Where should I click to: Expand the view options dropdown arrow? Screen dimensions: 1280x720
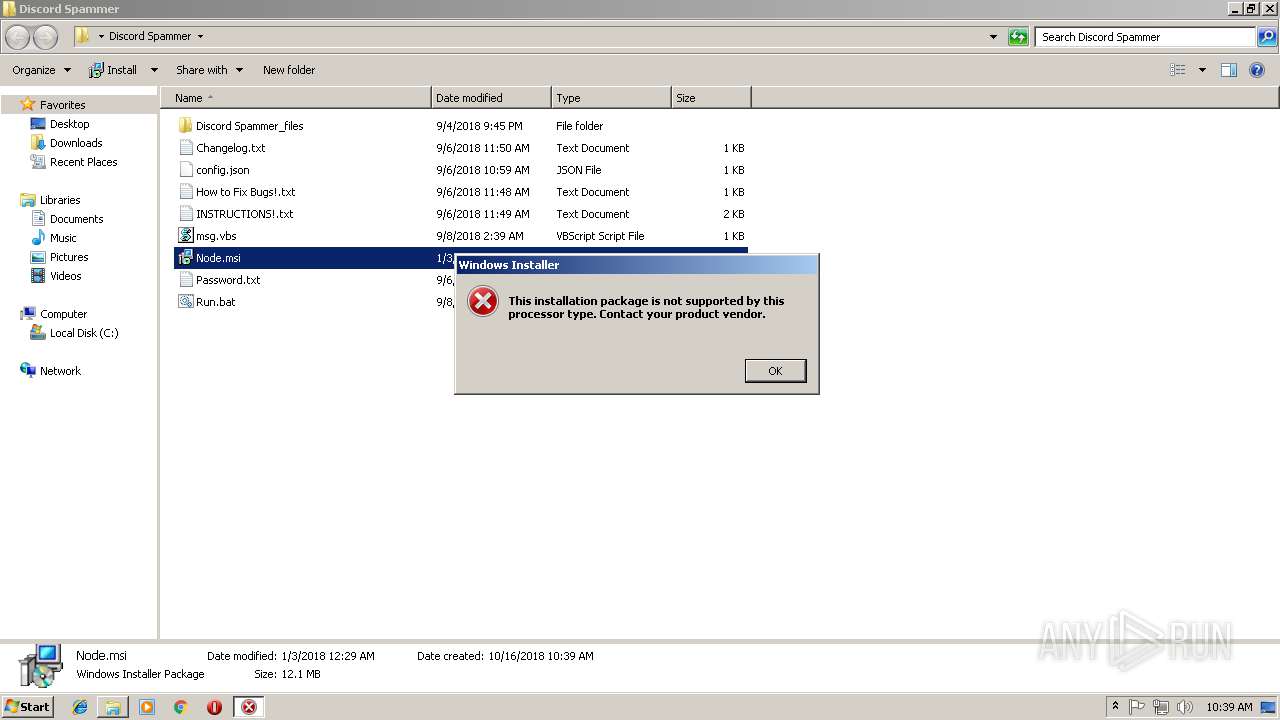(x=1202, y=70)
